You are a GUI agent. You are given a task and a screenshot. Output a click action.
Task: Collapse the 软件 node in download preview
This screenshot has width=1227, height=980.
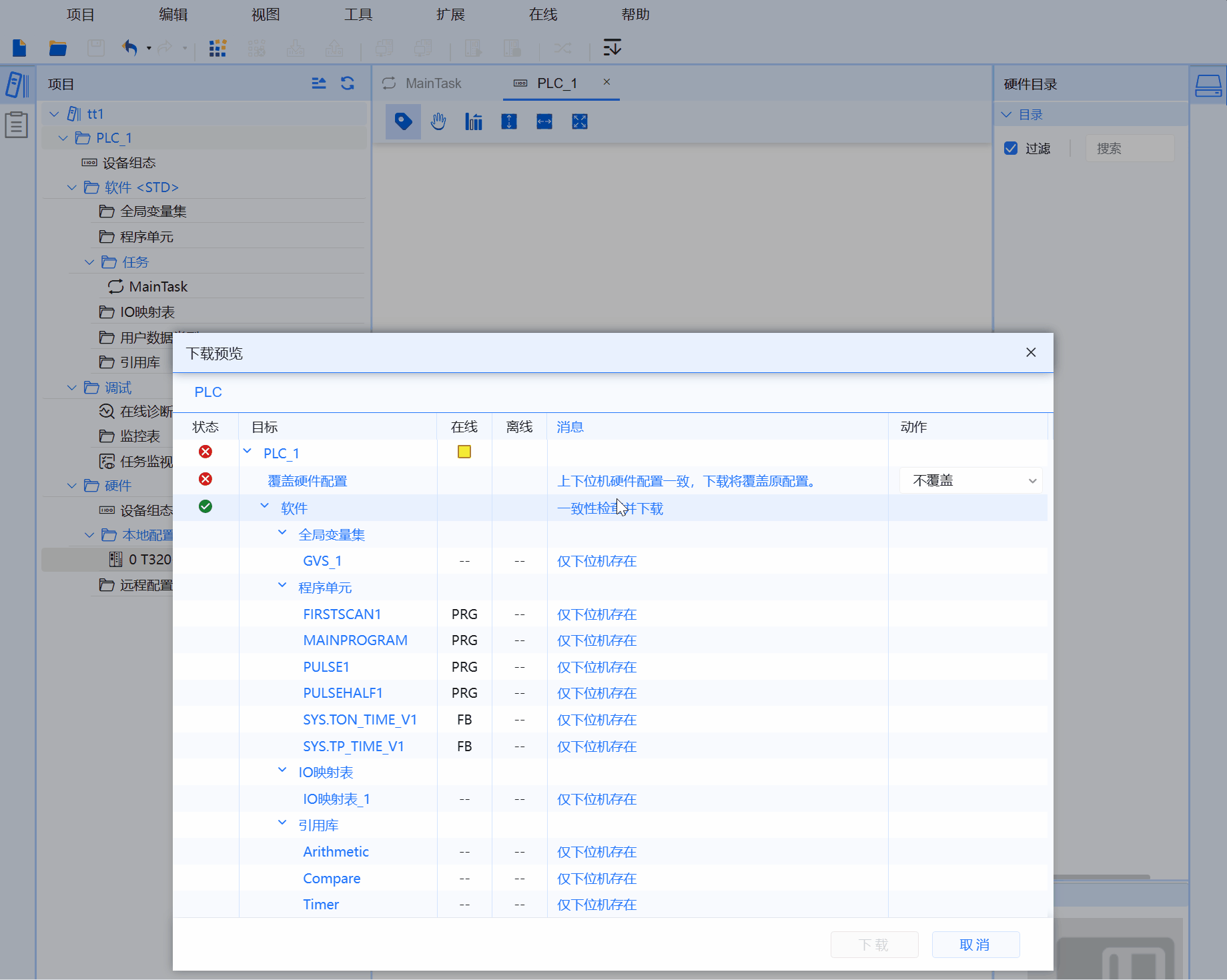click(265, 506)
